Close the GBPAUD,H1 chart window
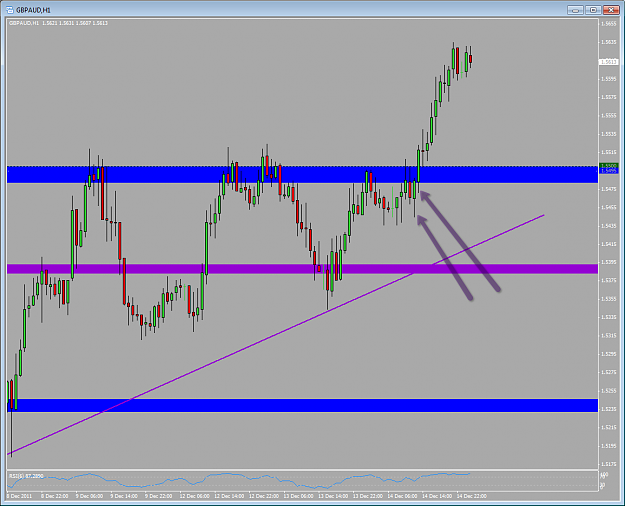 point(611,10)
